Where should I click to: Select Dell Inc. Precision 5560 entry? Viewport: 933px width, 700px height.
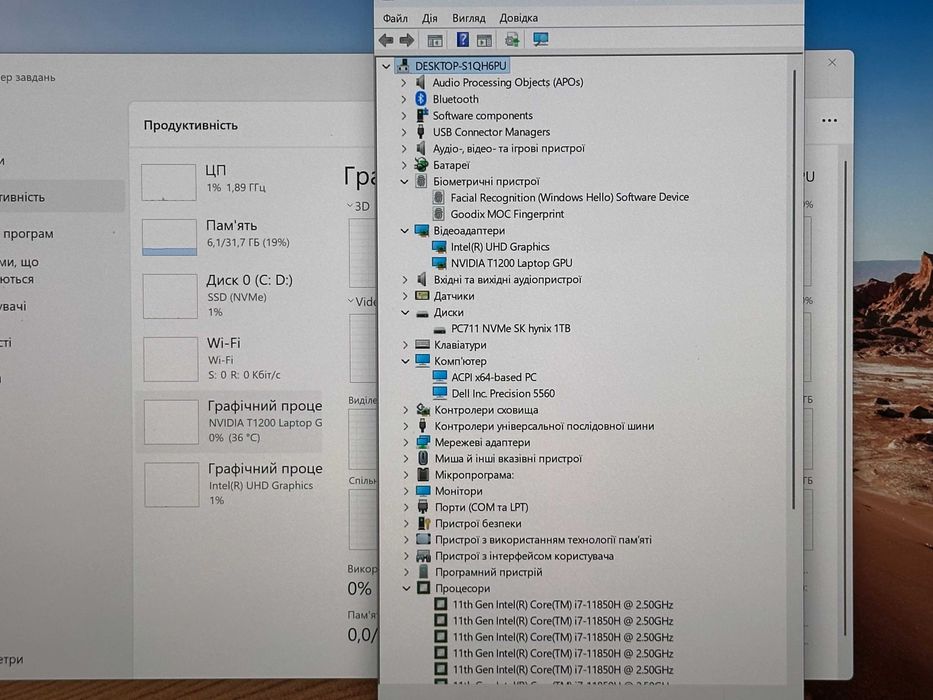(503, 393)
